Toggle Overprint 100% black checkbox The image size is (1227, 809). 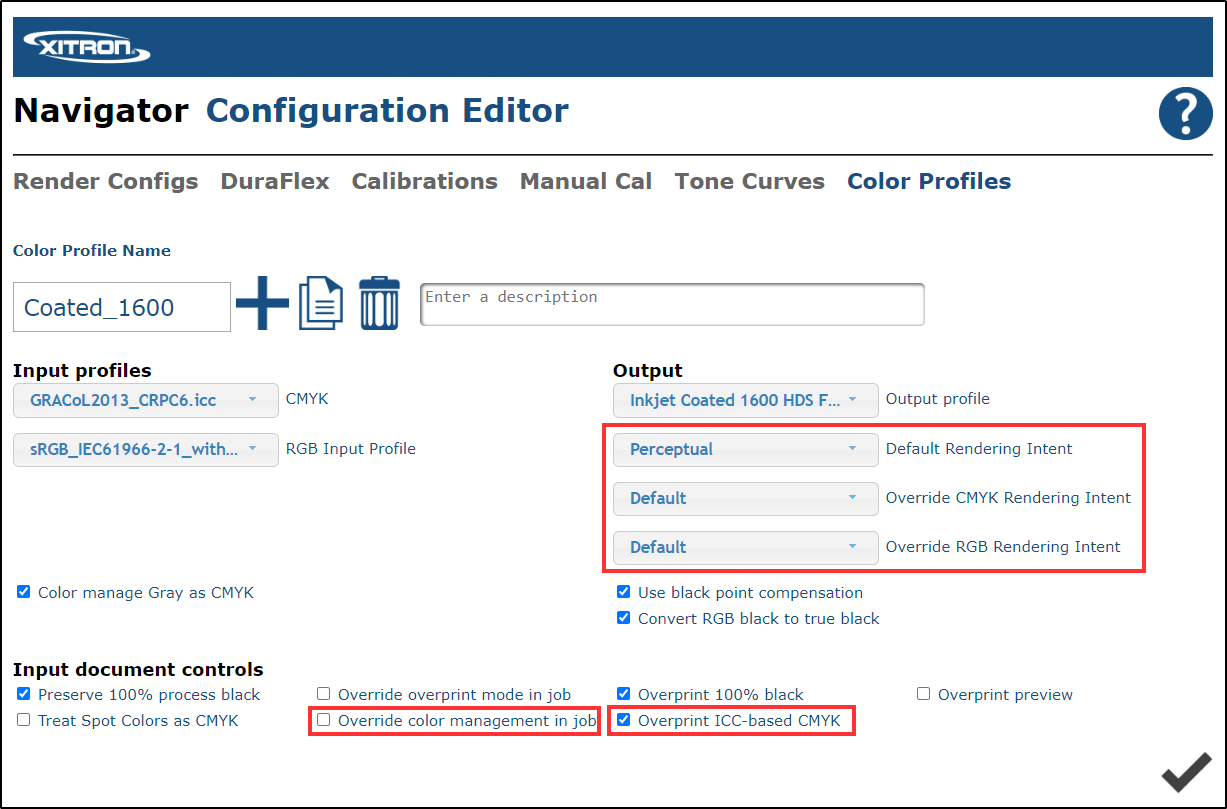(x=624, y=694)
